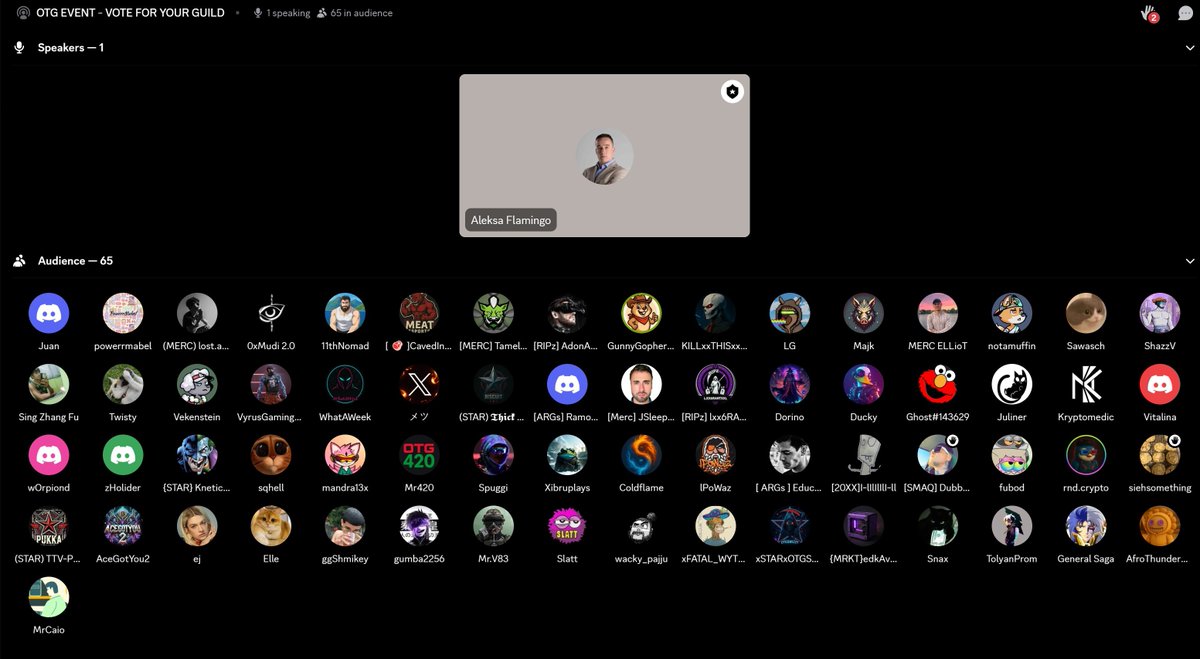1200x659 pixels.
Task: Open Xibruplays frog avatar
Action: (x=567, y=455)
